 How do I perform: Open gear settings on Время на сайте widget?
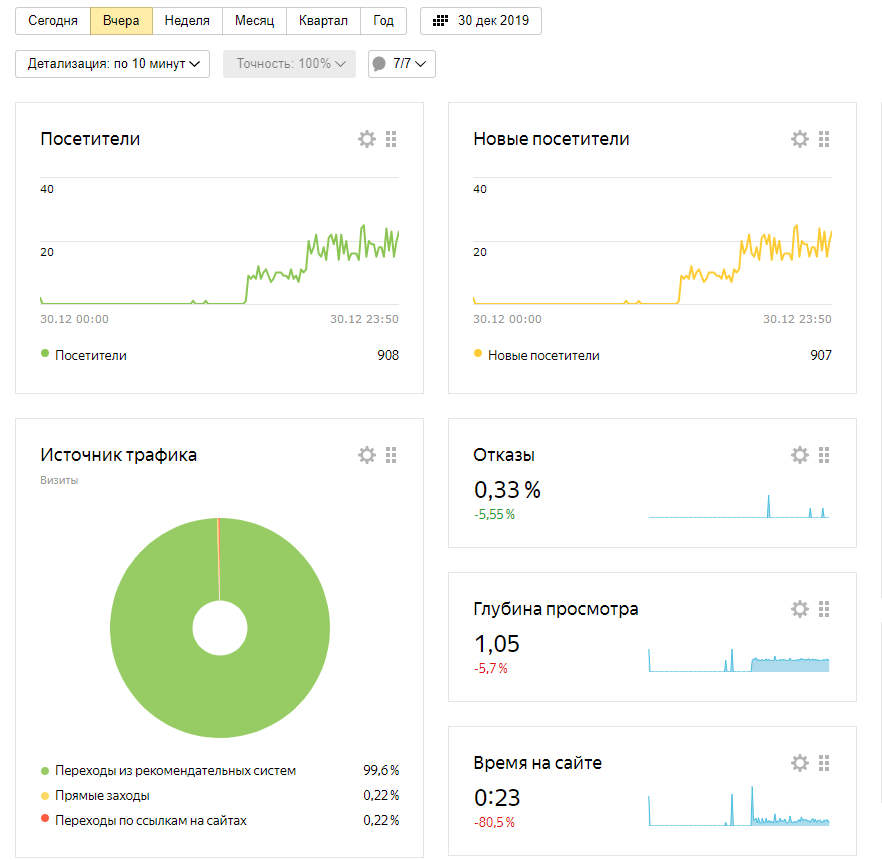[x=800, y=763]
